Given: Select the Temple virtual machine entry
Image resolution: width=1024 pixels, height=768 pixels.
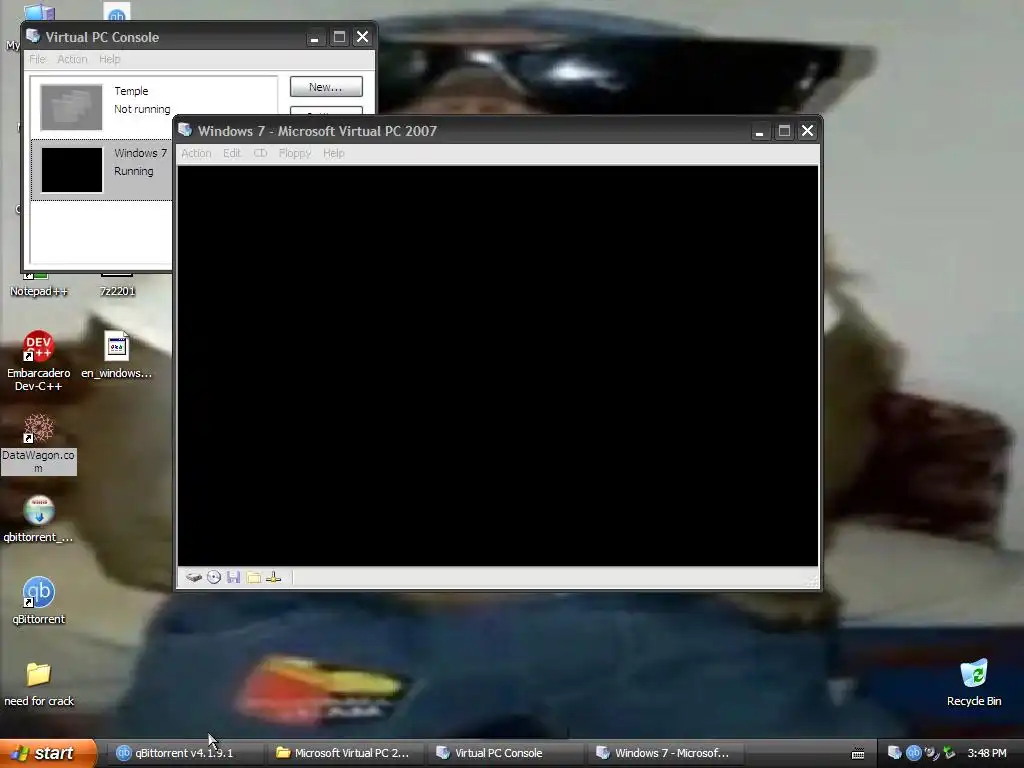Looking at the screenshot, I should click(154, 106).
